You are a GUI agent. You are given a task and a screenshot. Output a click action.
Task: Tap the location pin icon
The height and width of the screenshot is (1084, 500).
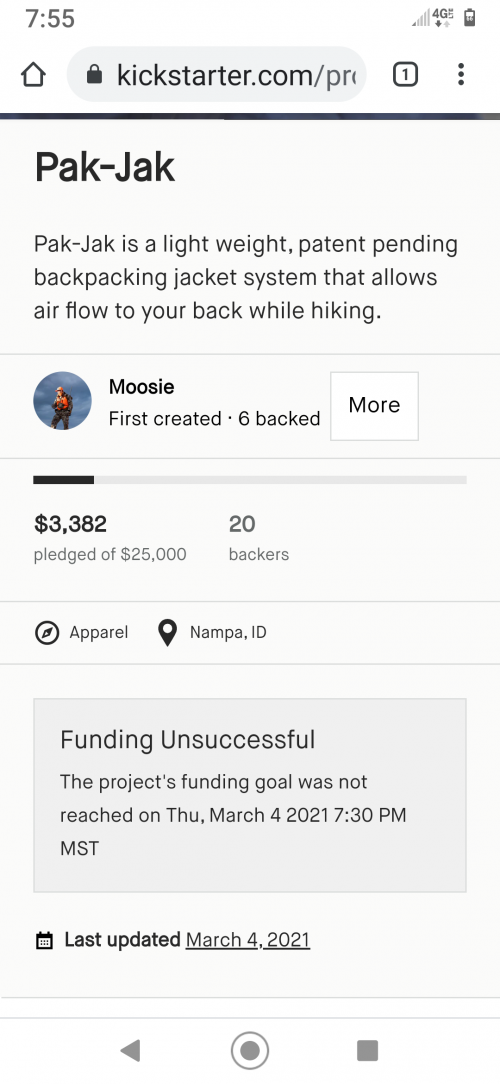coord(167,633)
